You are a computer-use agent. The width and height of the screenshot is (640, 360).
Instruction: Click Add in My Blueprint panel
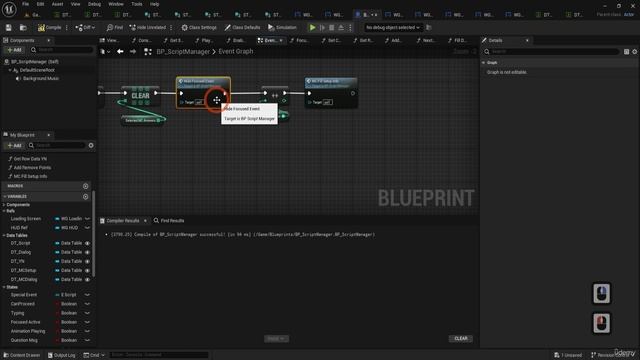coord(14,145)
